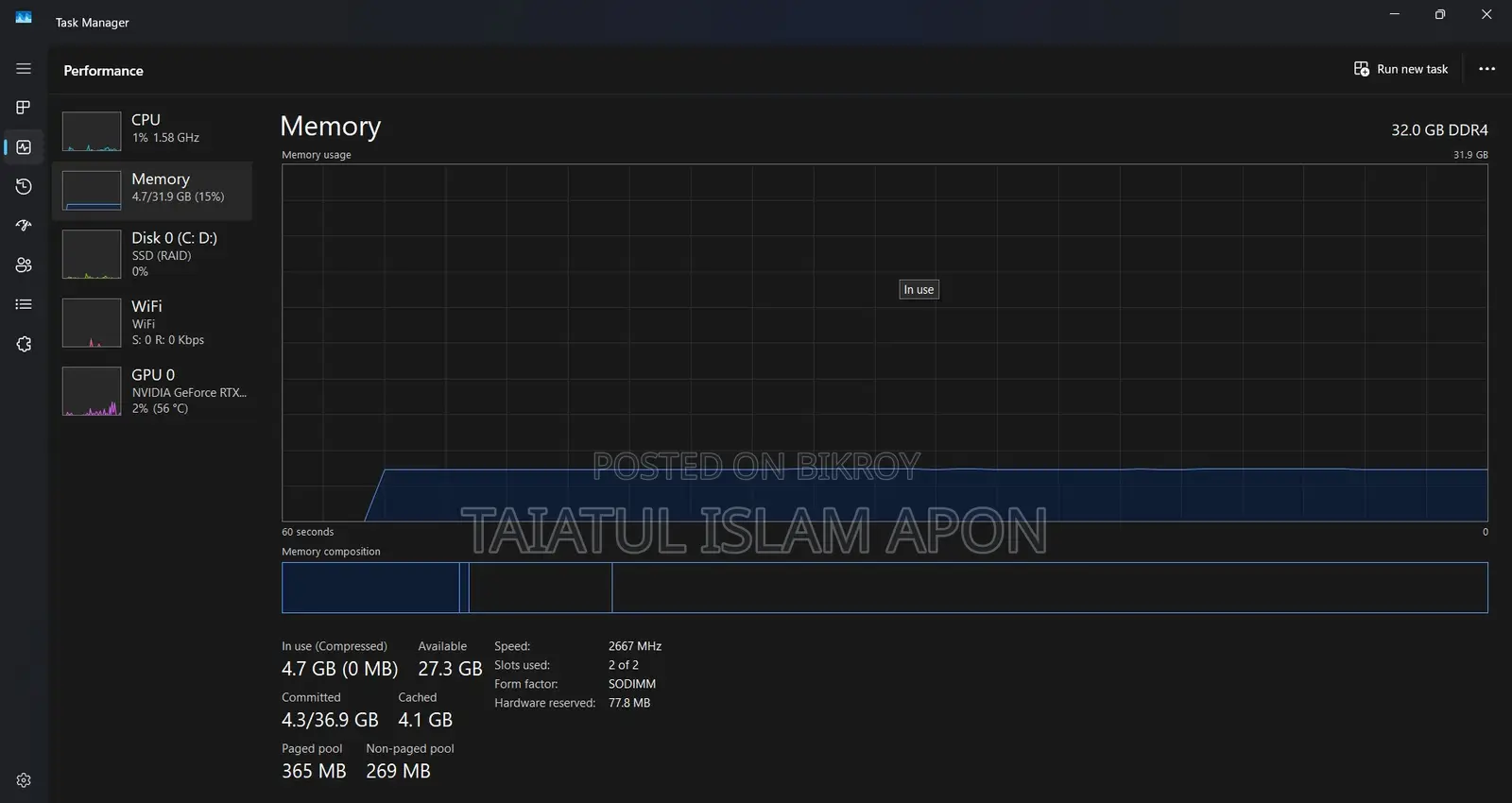Select the GPU 0 NVIDIA item
The height and width of the screenshot is (803, 1512).
click(x=152, y=391)
